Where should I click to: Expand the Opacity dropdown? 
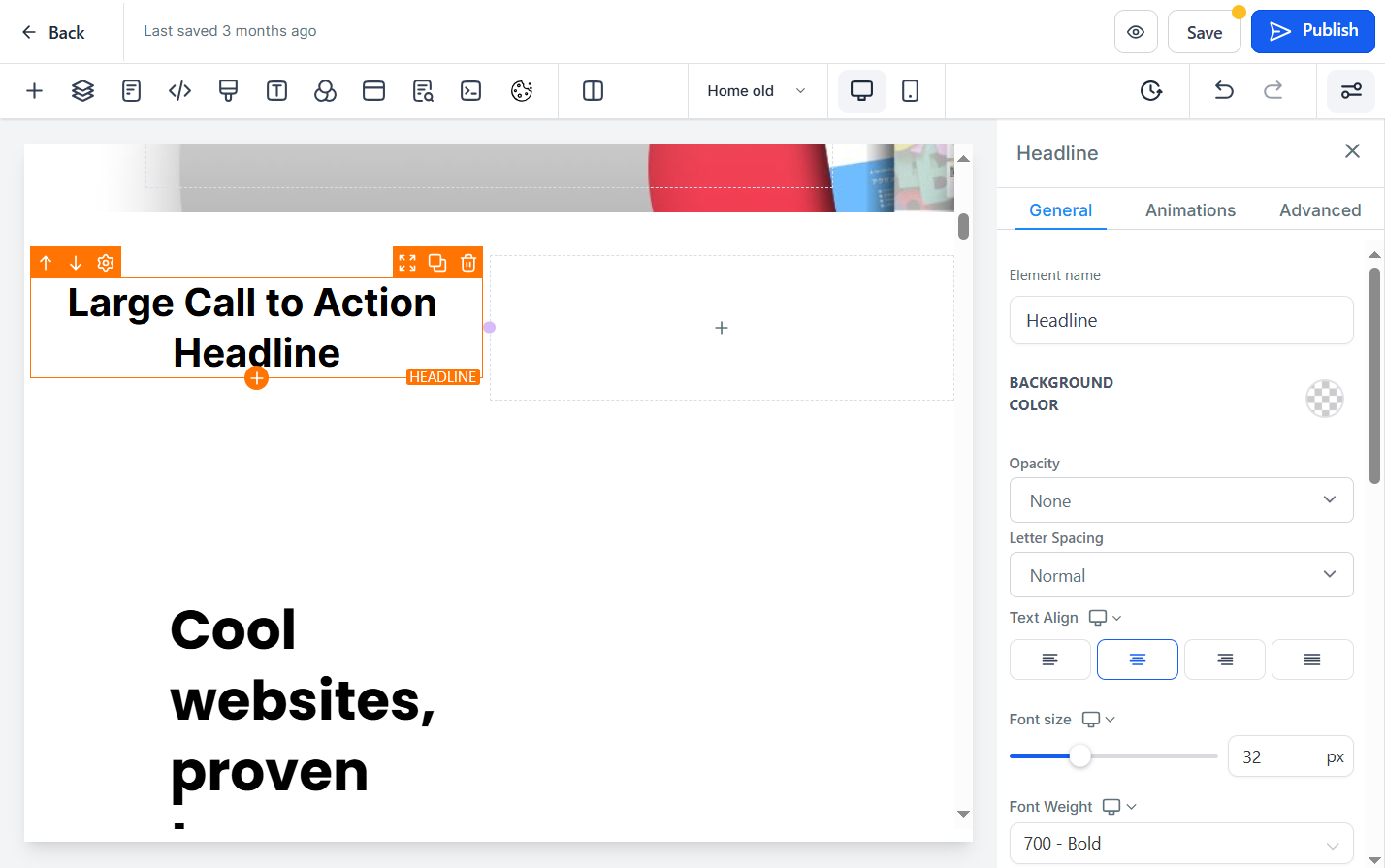pos(1181,500)
